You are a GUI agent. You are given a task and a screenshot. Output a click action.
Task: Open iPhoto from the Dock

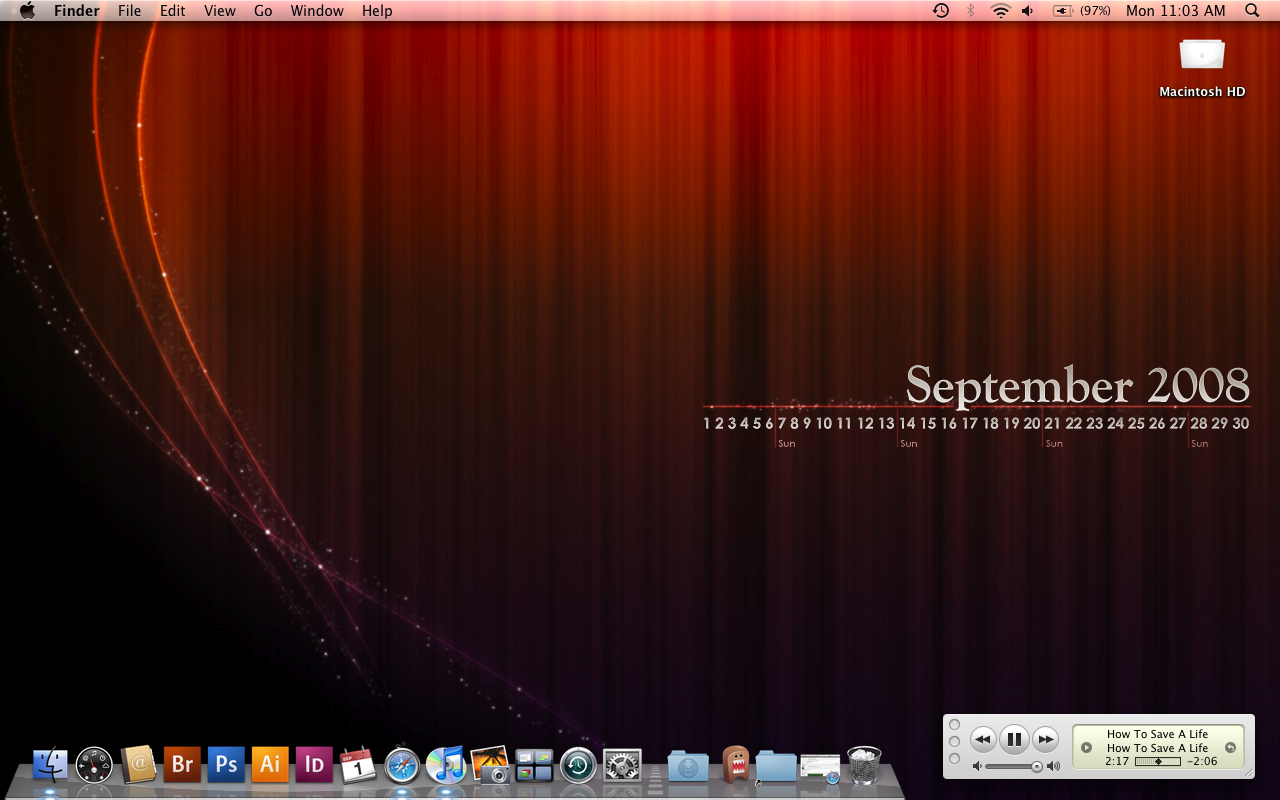[x=490, y=765]
